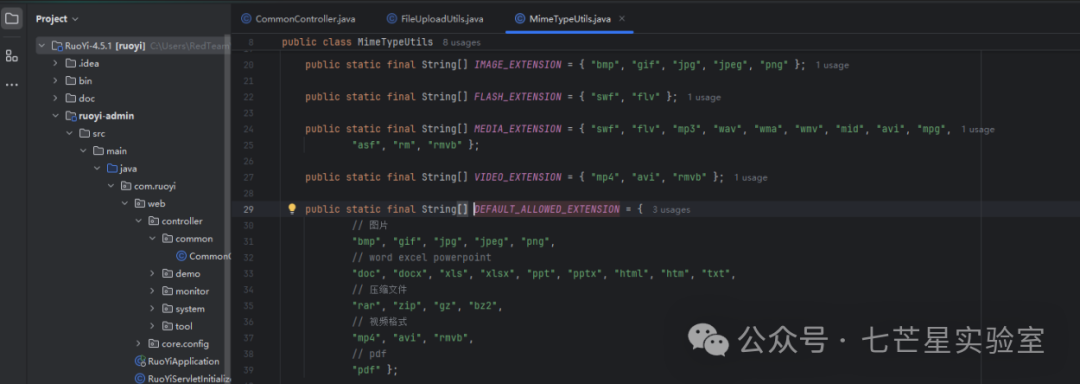Select the main folder icon
The width and height of the screenshot is (1080, 384).
pos(98,151)
